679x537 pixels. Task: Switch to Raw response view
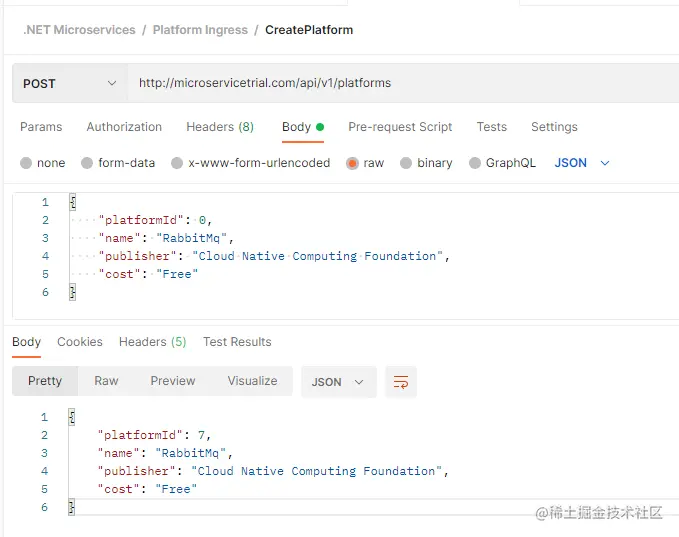click(106, 381)
